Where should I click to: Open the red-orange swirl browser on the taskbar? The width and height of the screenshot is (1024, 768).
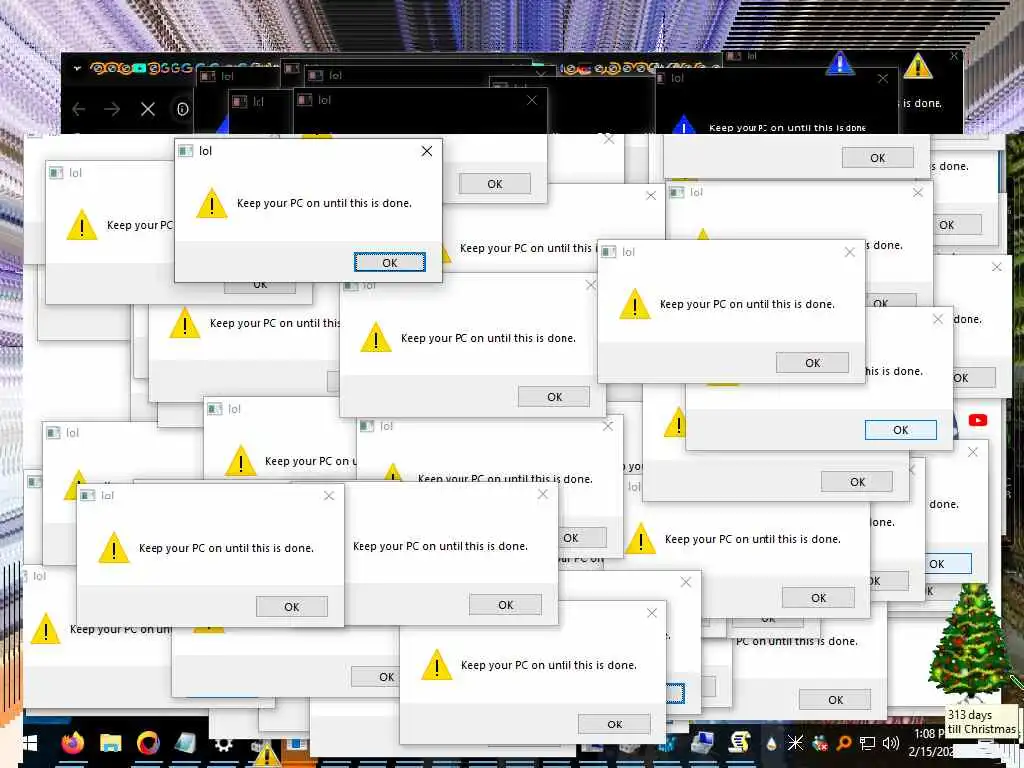click(148, 743)
